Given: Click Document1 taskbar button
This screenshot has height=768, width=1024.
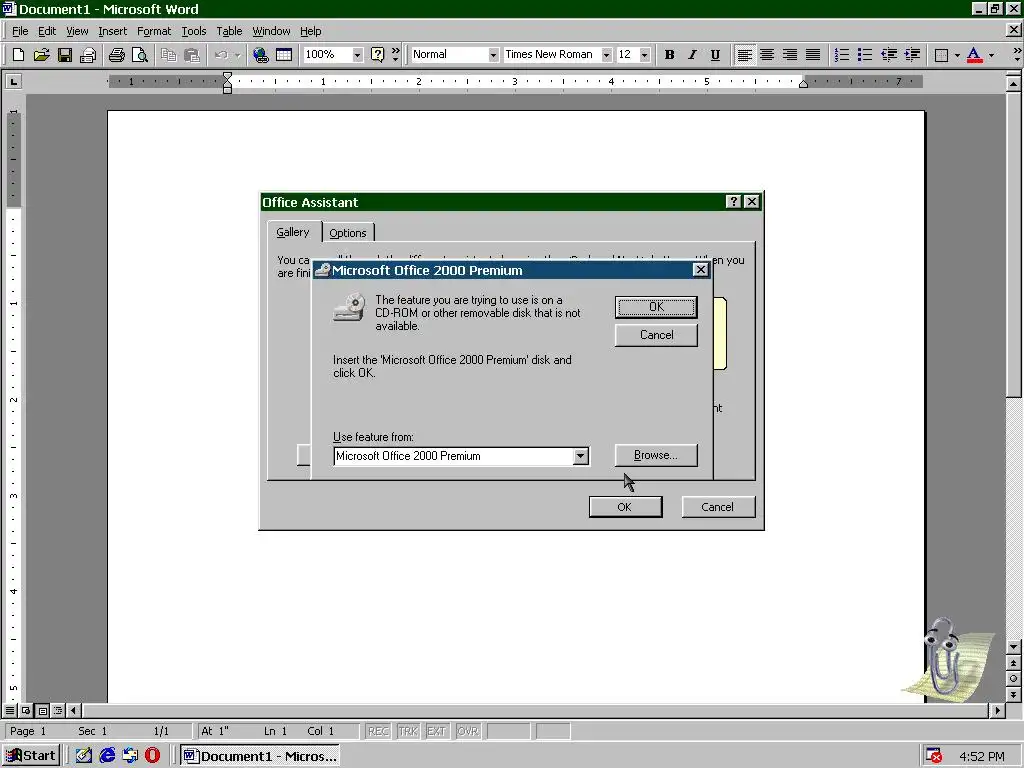Looking at the screenshot, I should 260,756.
